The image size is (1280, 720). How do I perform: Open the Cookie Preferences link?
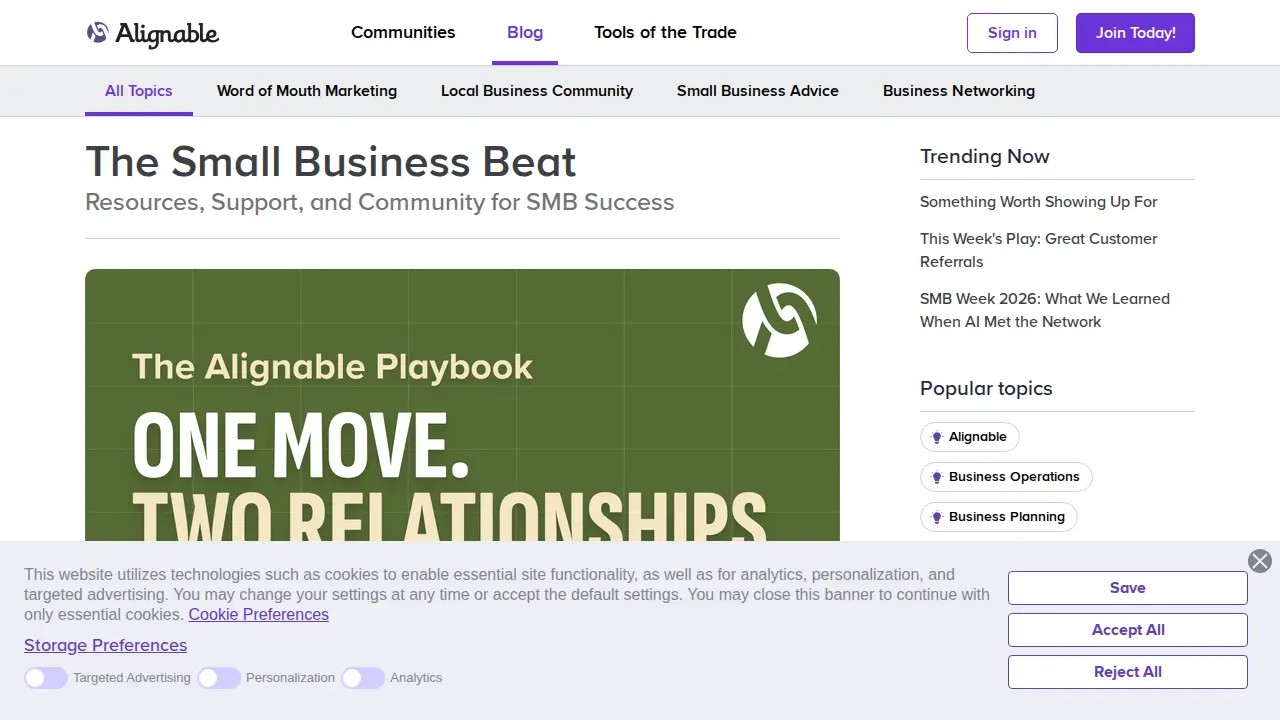(x=259, y=614)
